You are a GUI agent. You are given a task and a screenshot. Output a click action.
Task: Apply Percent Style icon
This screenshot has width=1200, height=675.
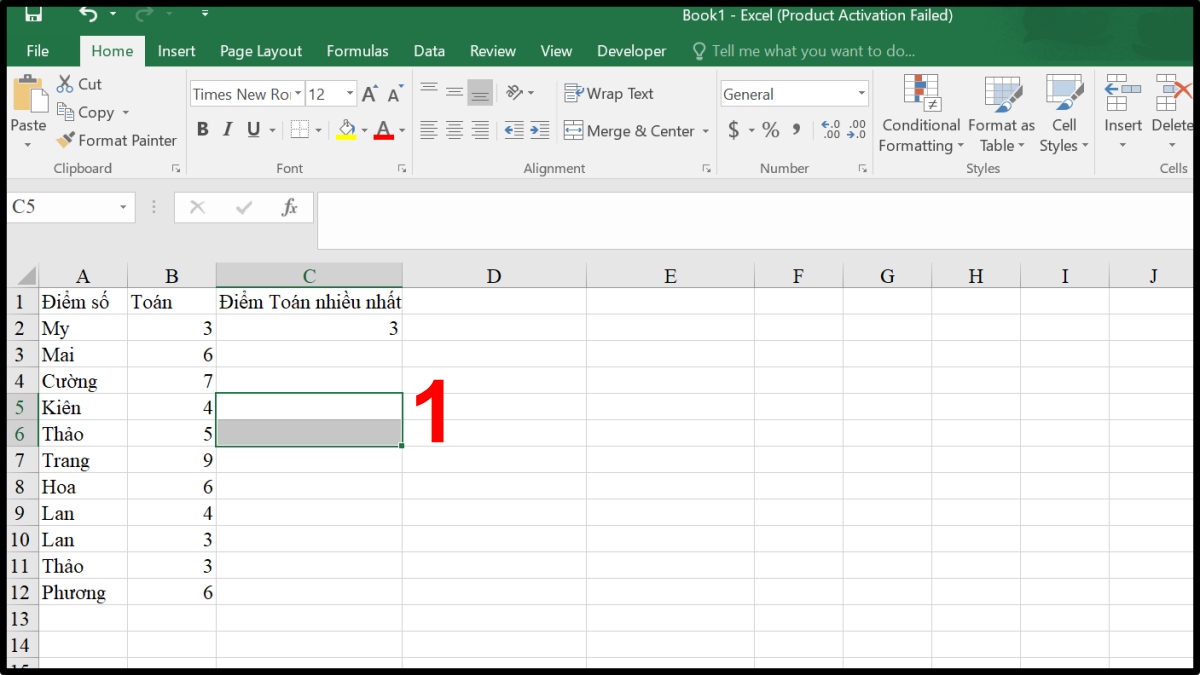770,130
